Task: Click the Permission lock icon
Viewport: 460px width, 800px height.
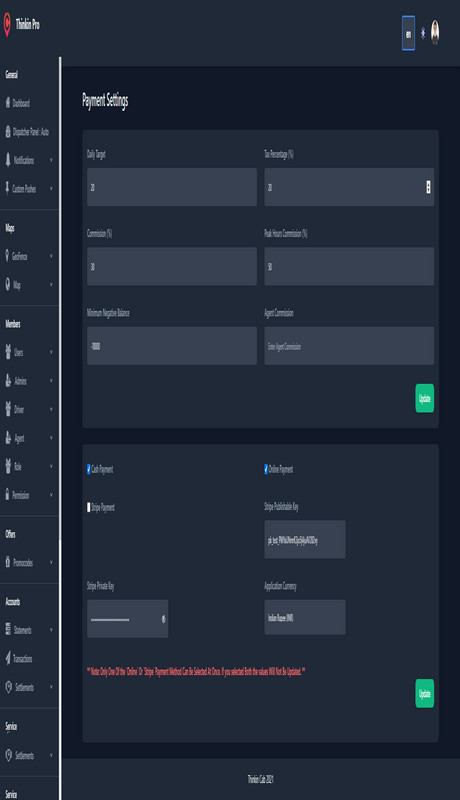Action: point(7,494)
